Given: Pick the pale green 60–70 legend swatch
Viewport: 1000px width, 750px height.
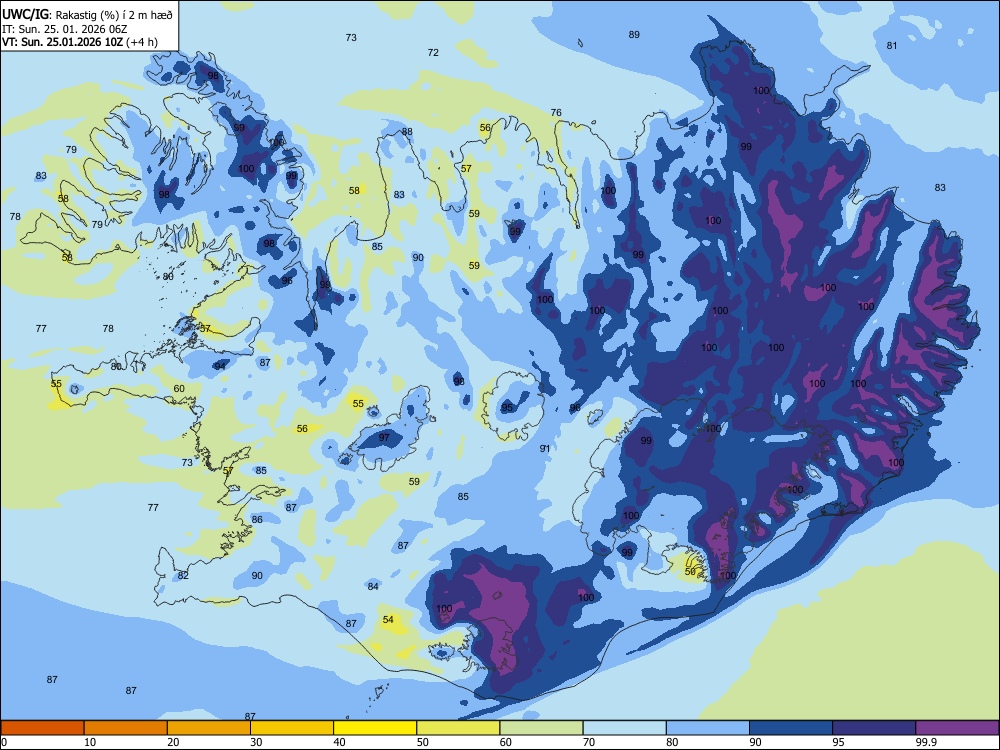Looking at the screenshot, I should (541, 728).
